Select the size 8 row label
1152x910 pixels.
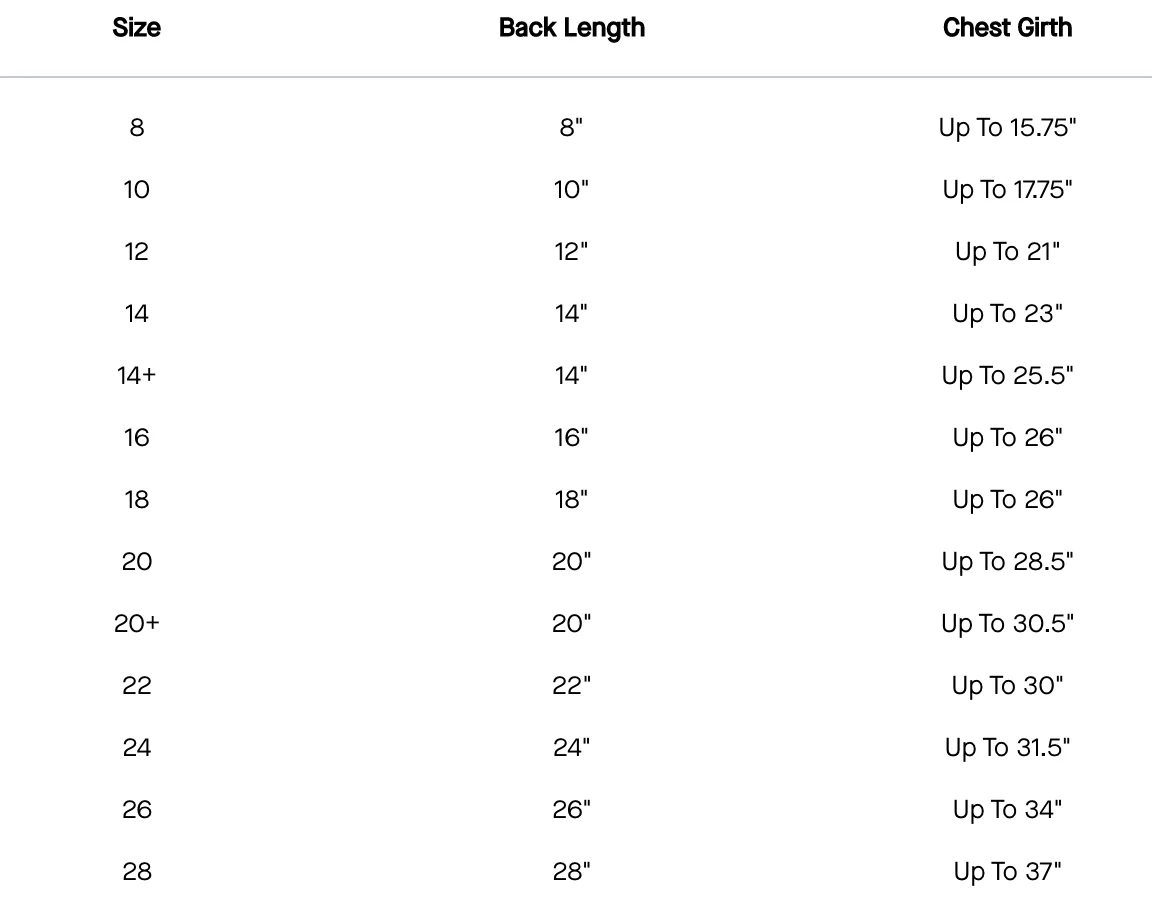pos(137,128)
